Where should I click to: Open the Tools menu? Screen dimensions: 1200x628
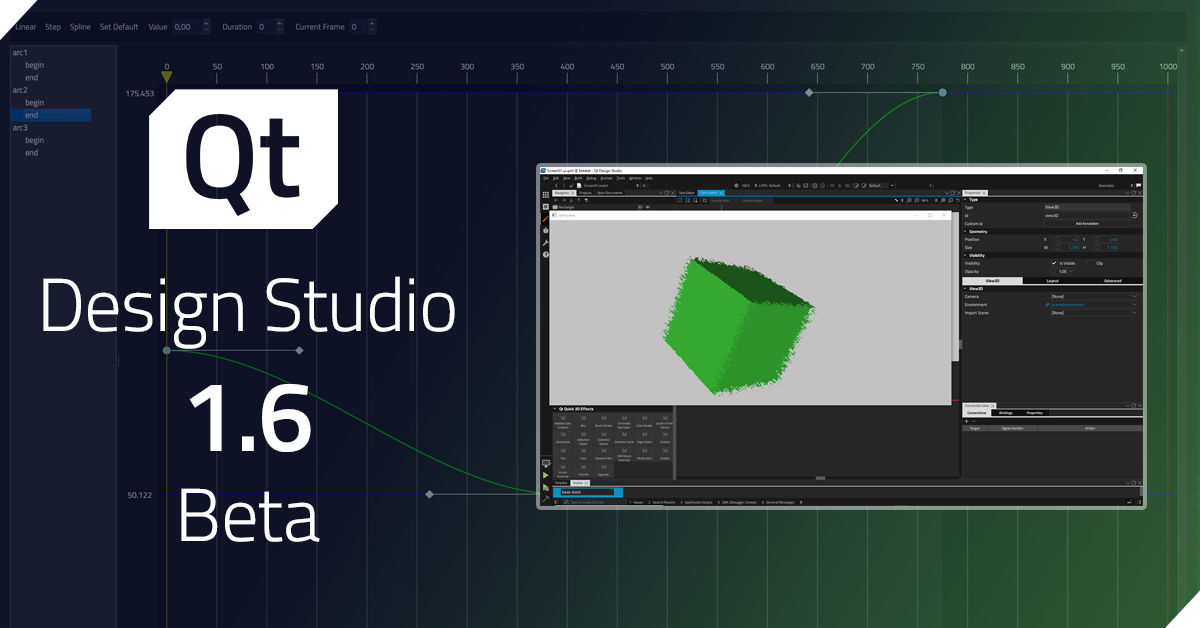coord(619,177)
